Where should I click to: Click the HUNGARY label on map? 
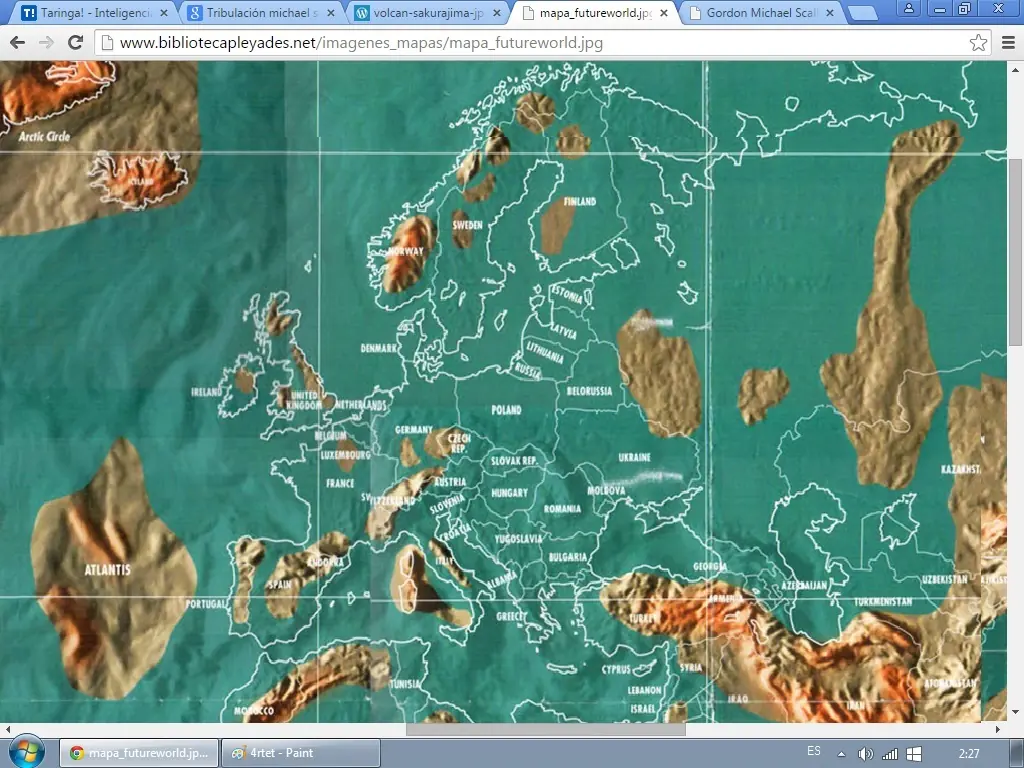pos(509,493)
